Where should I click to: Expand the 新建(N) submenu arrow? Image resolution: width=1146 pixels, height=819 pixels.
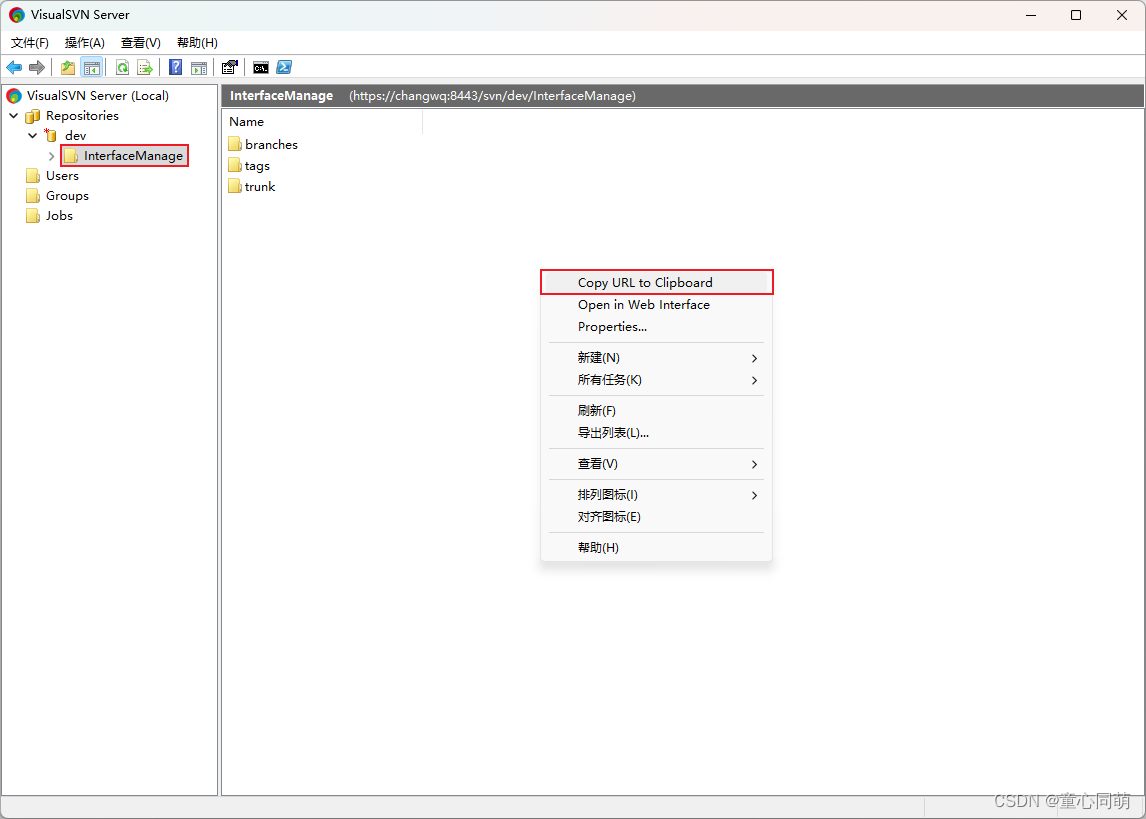754,358
